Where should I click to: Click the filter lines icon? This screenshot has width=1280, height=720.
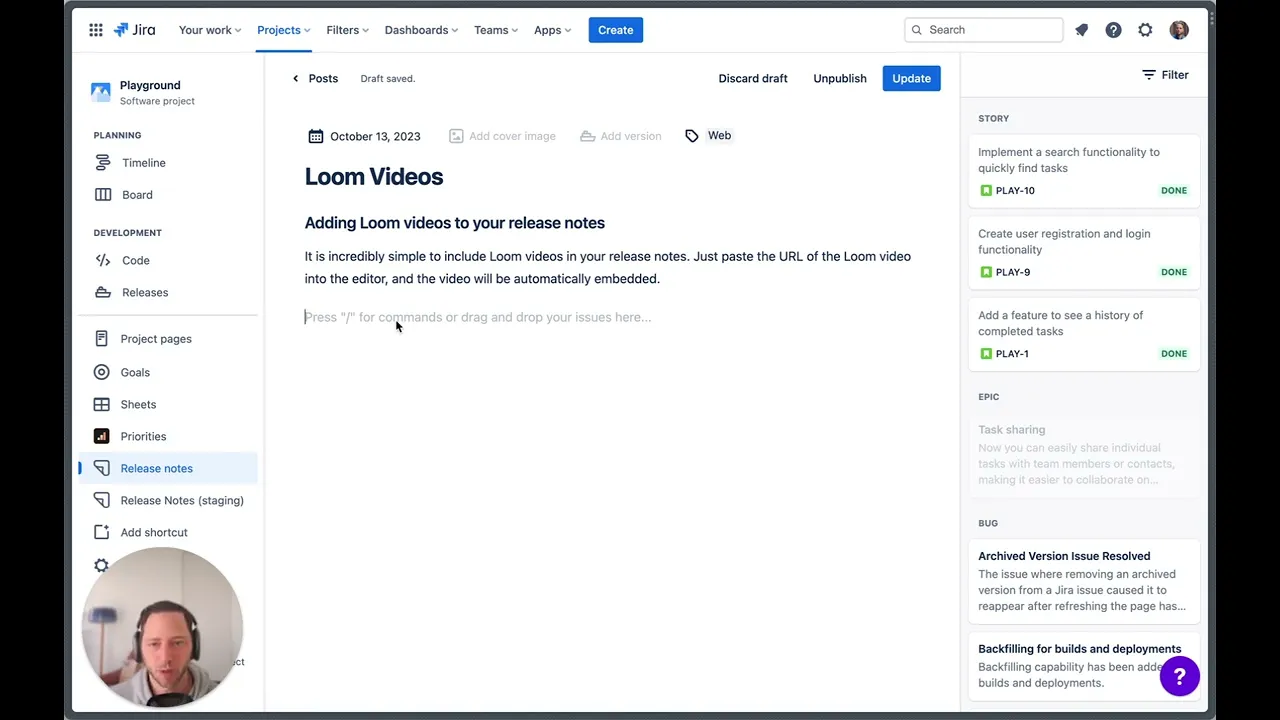click(1149, 75)
